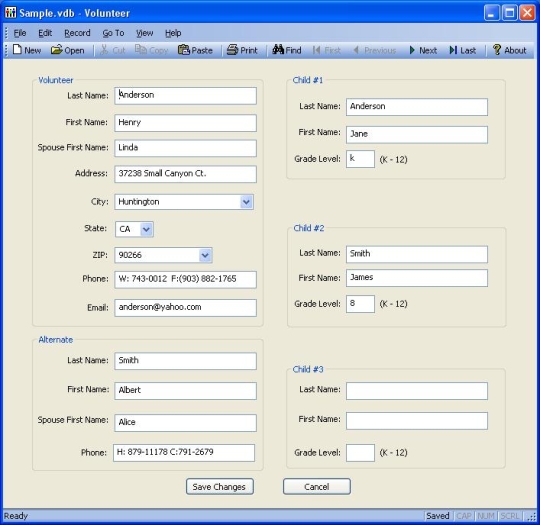The image size is (540, 525).
Task: Click the Email field anderson@yahoo.com
Action: (x=186, y=308)
